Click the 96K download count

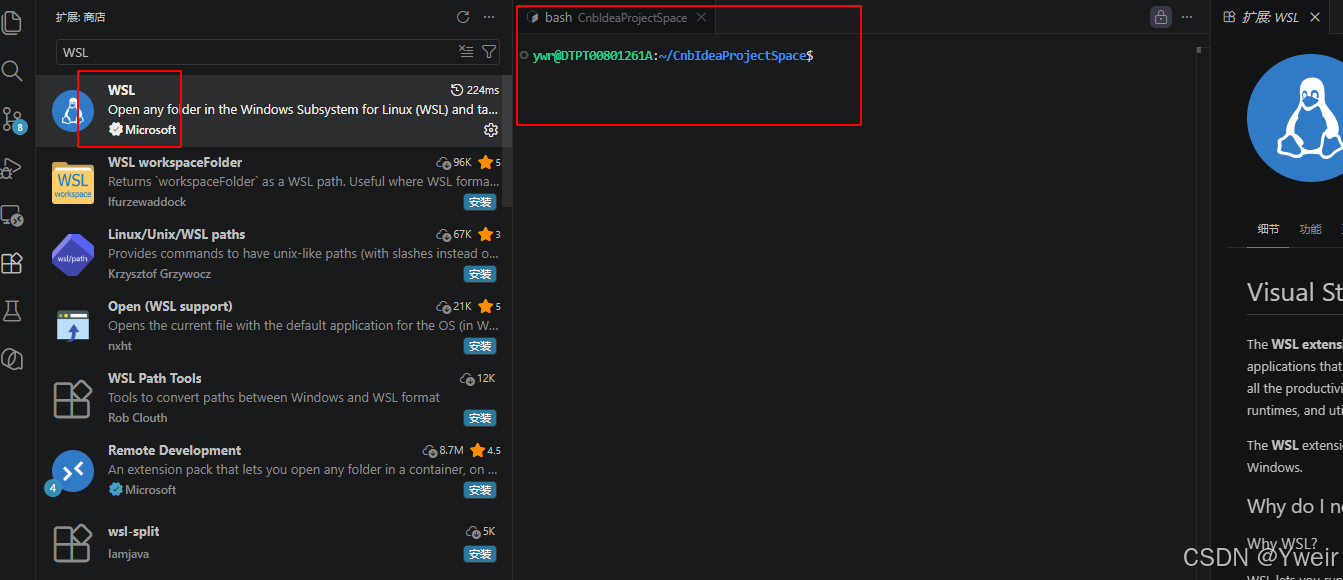tap(454, 162)
